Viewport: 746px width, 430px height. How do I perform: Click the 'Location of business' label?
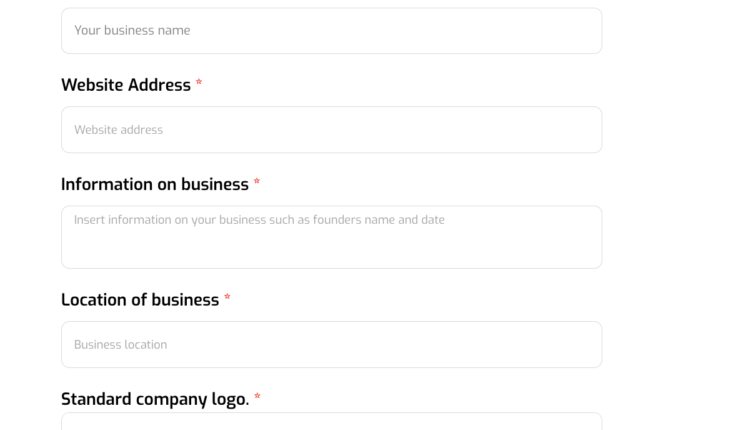click(140, 300)
